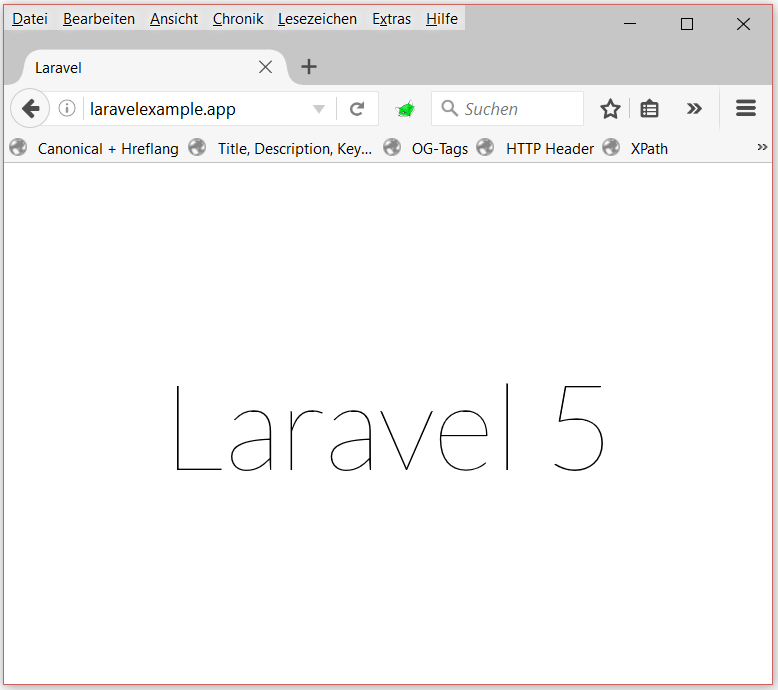This screenshot has height=690, width=778.
Task: Reload the page with the refresh icon
Action: (x=357, y=109)
